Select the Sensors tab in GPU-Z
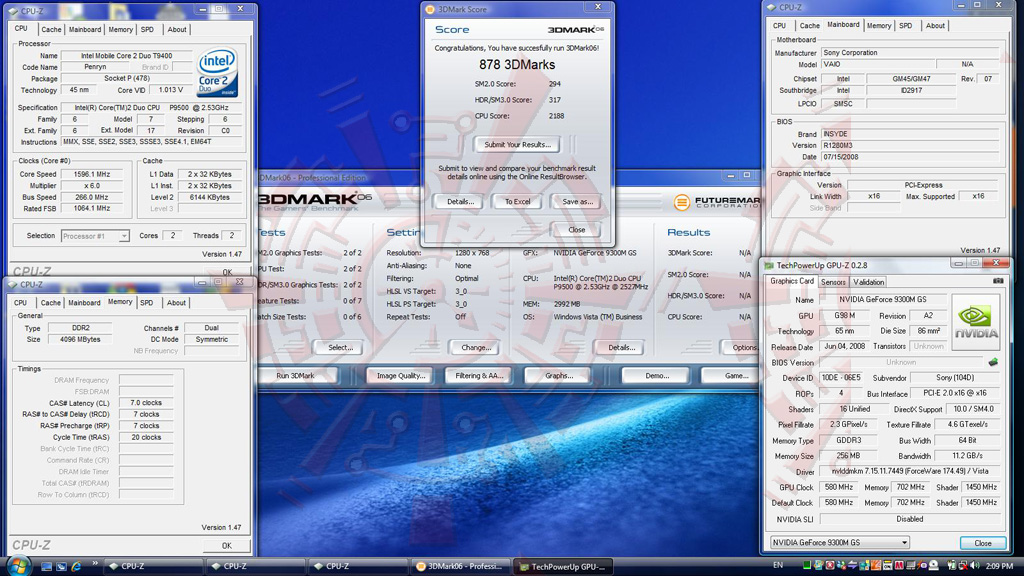 click(x=833, y=282)
